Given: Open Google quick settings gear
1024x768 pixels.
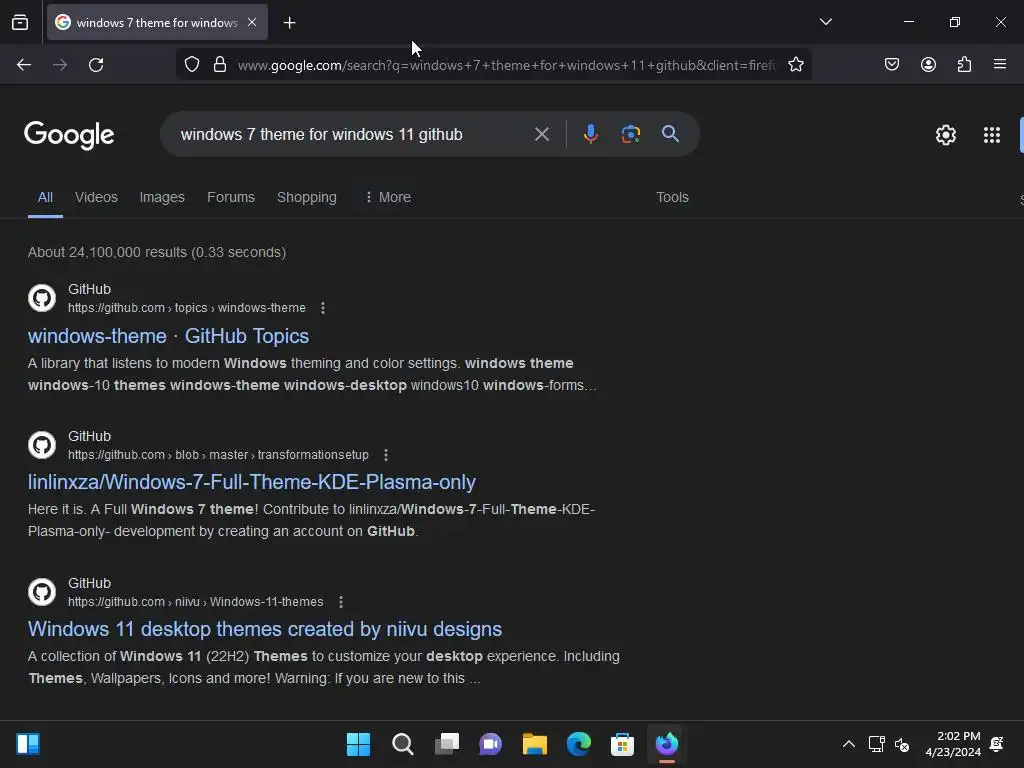Looking at the screenshot, I should (946, 135).
